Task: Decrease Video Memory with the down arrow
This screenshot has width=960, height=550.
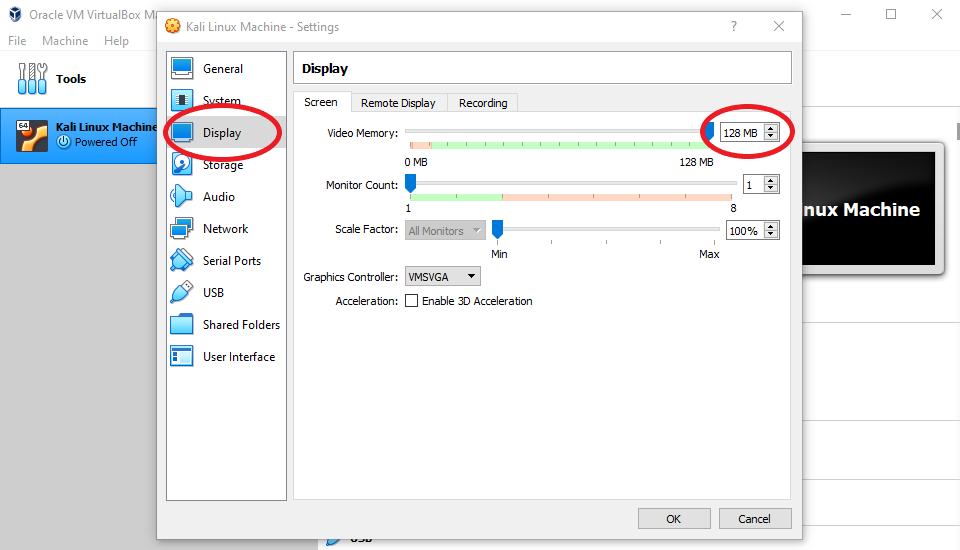Action: (771, 137)
